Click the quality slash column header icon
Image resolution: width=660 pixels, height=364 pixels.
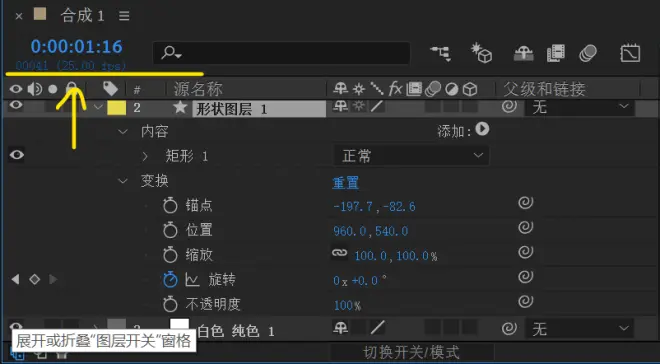click(x=377, y=89)
